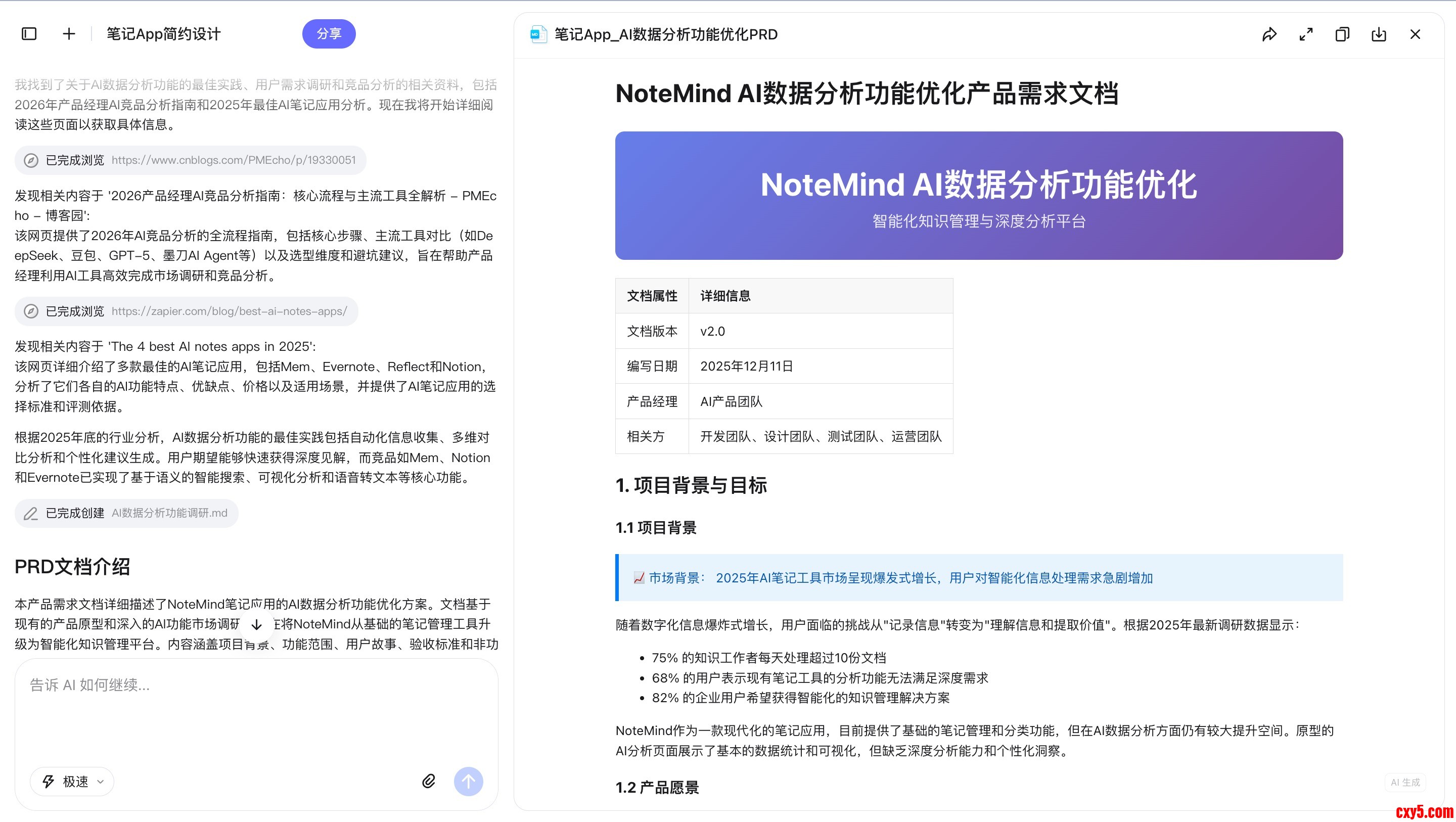Close the document preview panel

tap(1415, 34)
